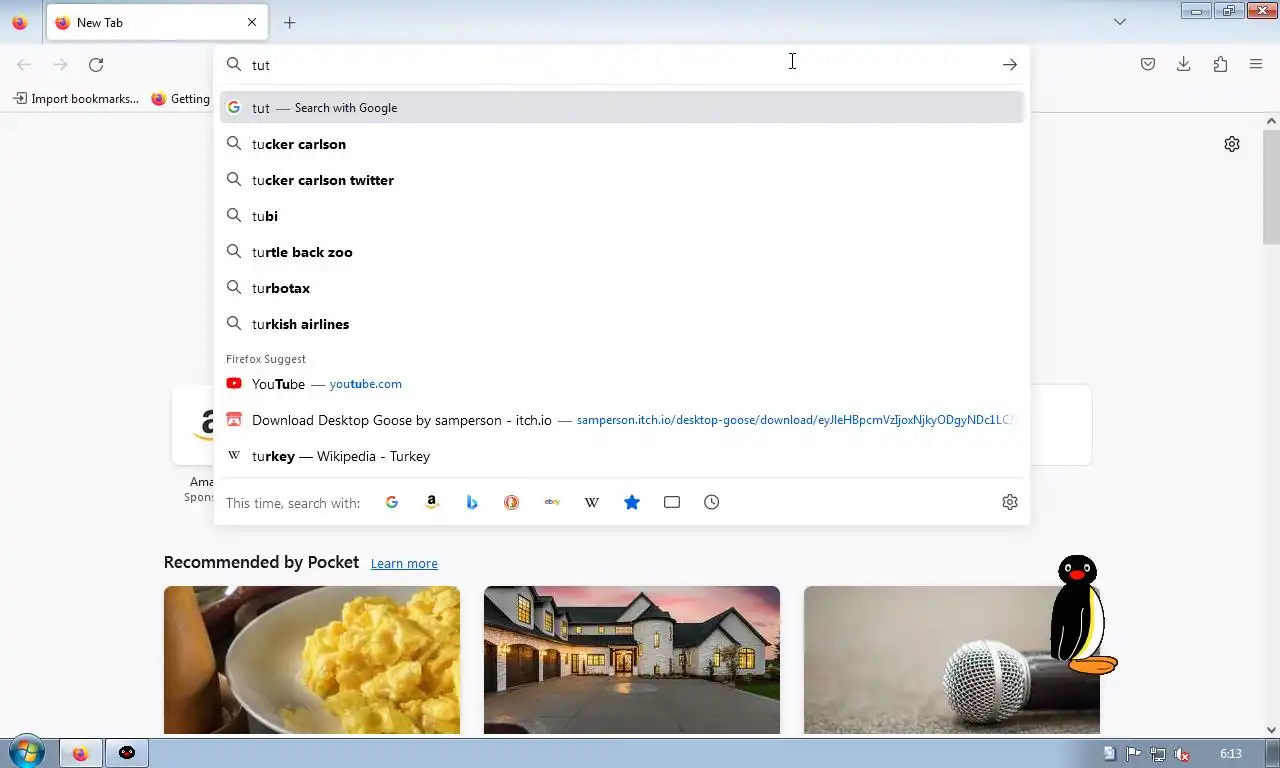The width and height of the screenshot is (1280, 768).
Task: Search in open Tabs icon
Action: (x=672, y=502)
